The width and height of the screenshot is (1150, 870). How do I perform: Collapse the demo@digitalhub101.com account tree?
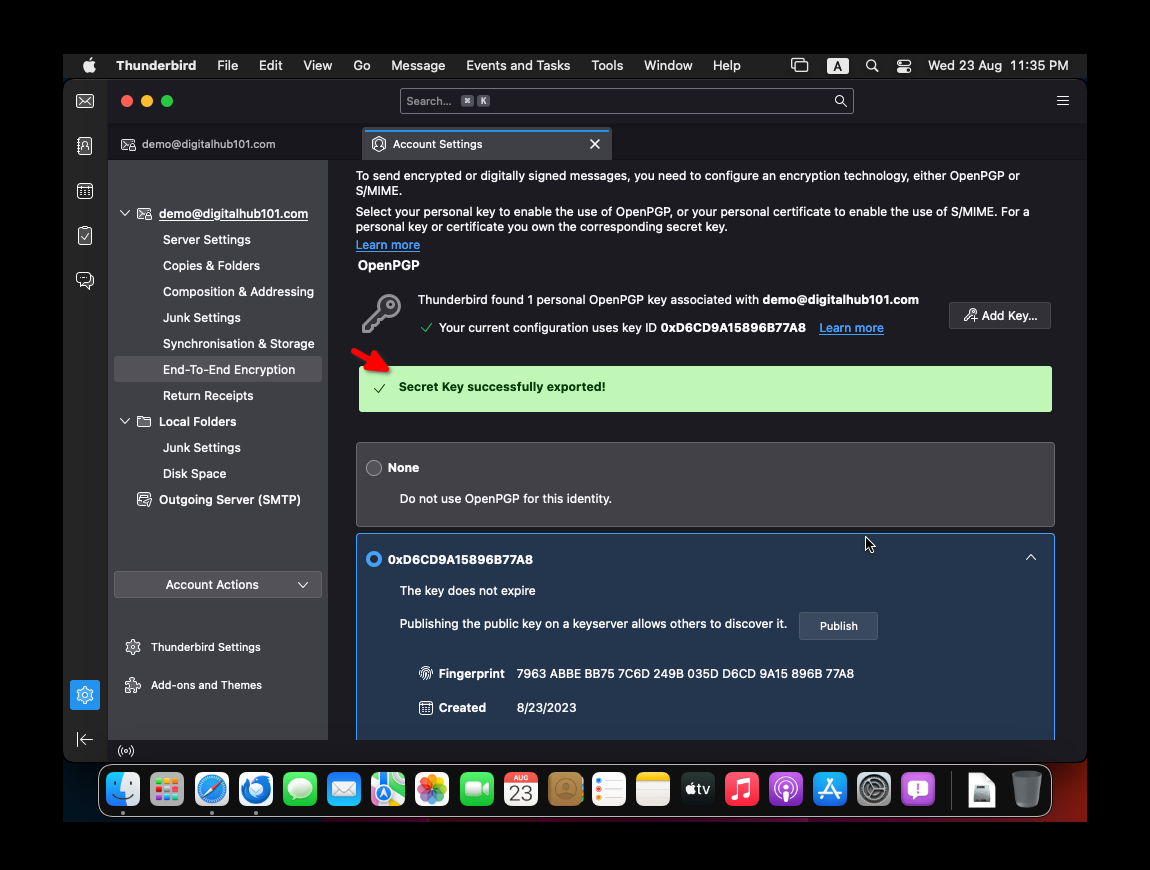click(x=125, y=213)
